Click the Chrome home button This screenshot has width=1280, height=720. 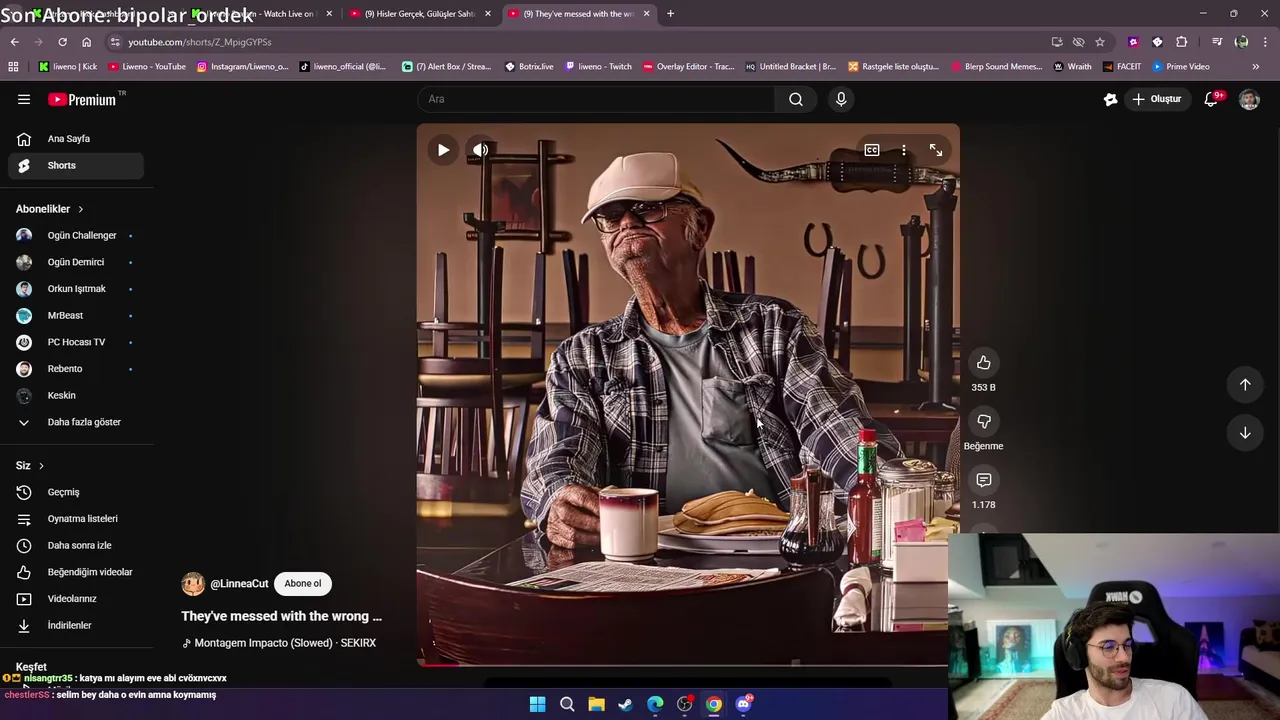coord(86,42)
